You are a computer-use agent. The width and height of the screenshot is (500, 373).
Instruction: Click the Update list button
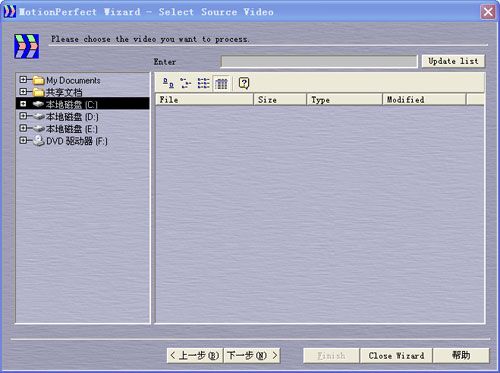click(x=453, y=61)
